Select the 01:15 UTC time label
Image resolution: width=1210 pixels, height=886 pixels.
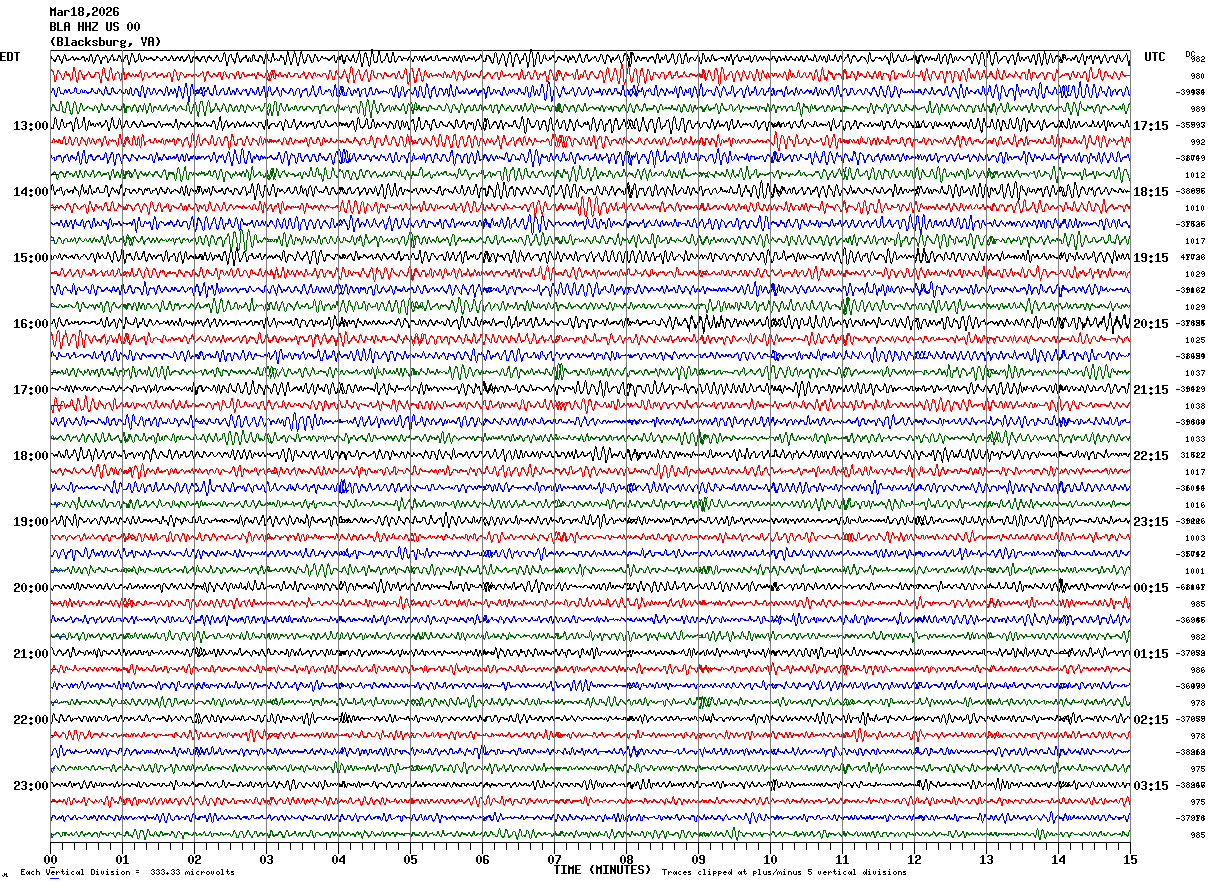pyautogui.click(x=1151, y=654)
